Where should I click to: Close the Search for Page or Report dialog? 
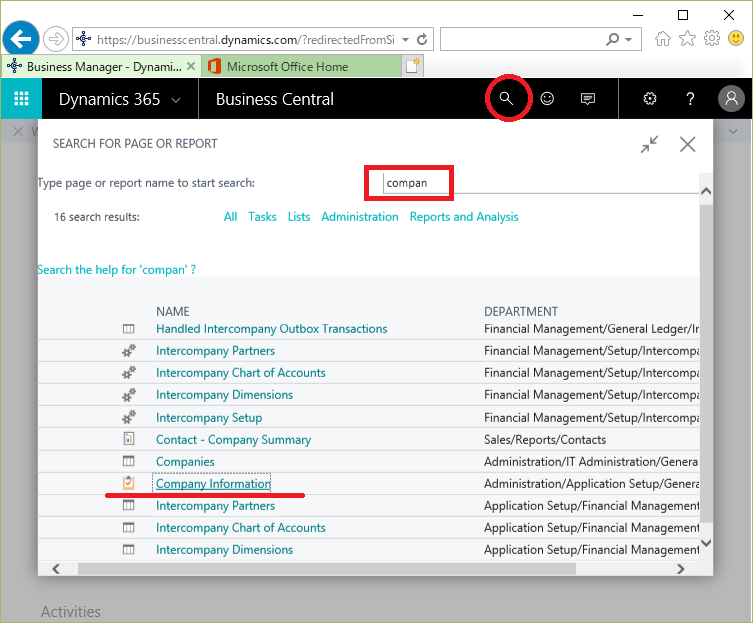point(688,144)
